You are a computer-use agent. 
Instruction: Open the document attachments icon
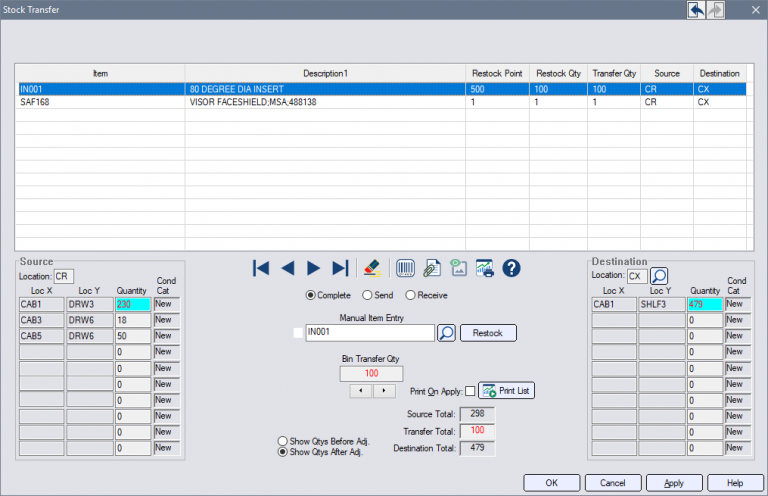(433, 268)
